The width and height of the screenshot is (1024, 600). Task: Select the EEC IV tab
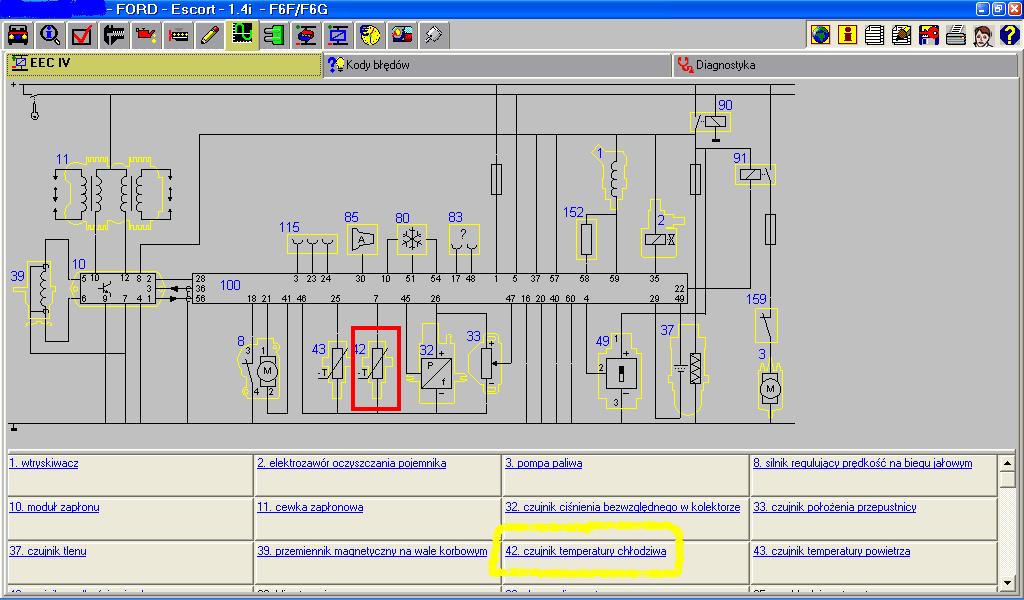48,65
